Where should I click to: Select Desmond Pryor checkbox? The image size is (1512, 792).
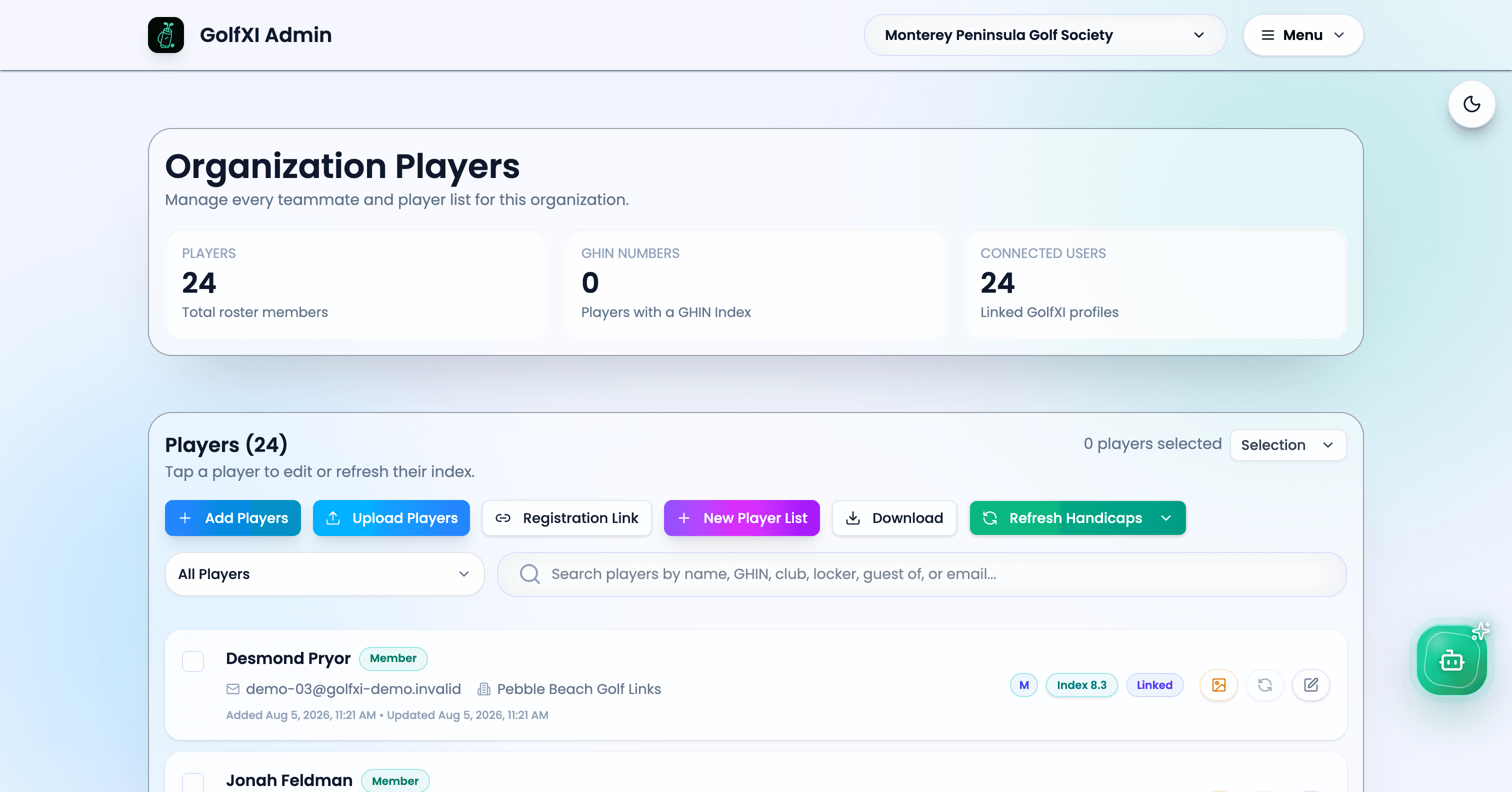192,661
